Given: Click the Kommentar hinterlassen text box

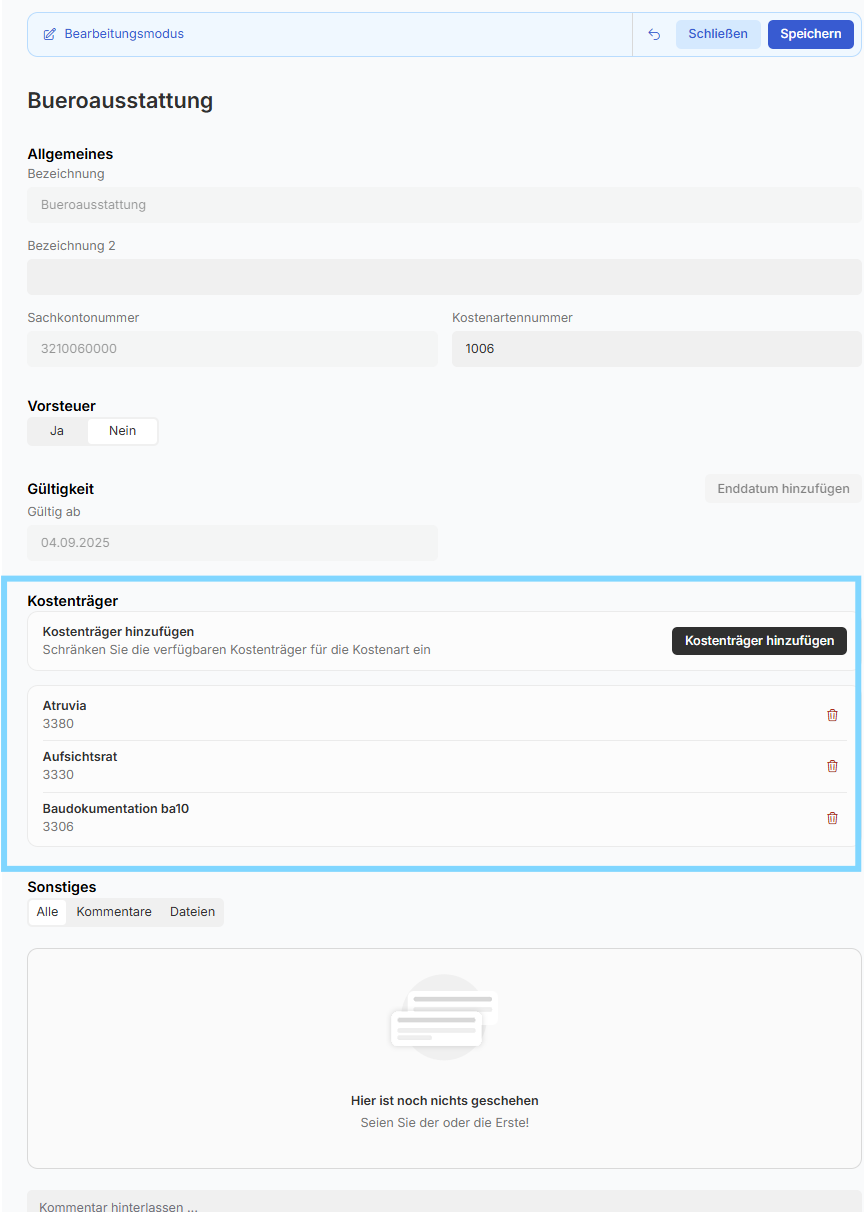Looking at the screenshot, I should click(444, 1204).
